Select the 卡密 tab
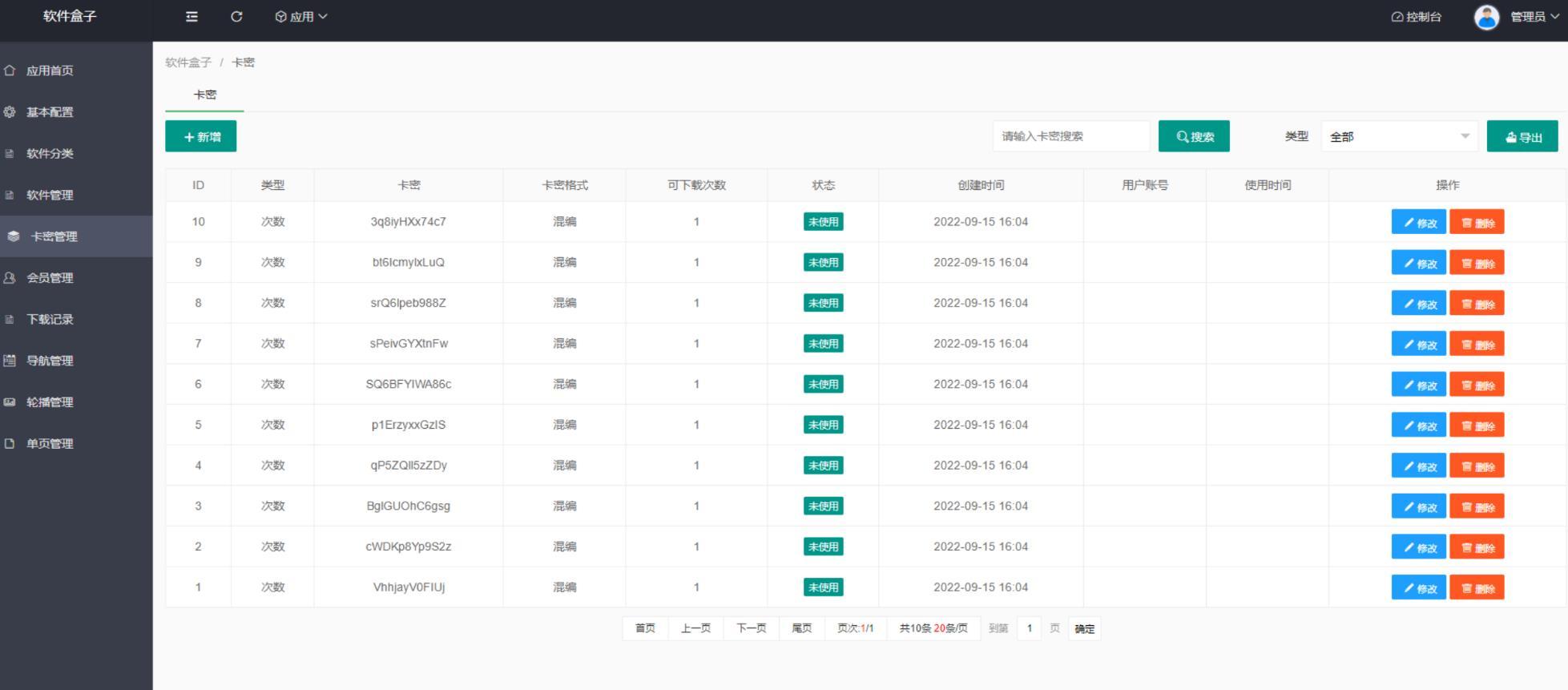1568x690 pixels. pyautogui.click(x=205, y=95)
